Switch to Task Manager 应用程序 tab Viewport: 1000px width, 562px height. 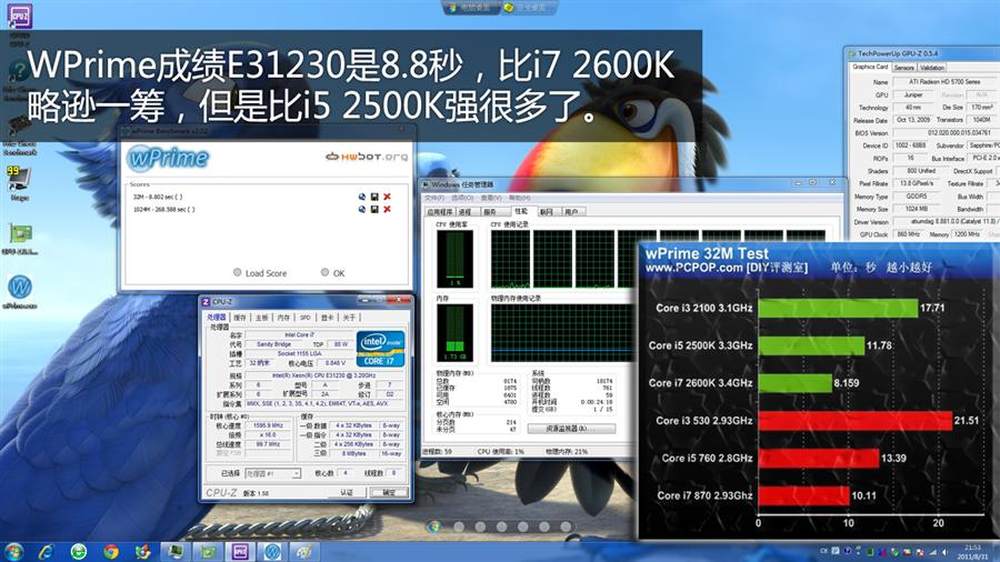[439, 212]
